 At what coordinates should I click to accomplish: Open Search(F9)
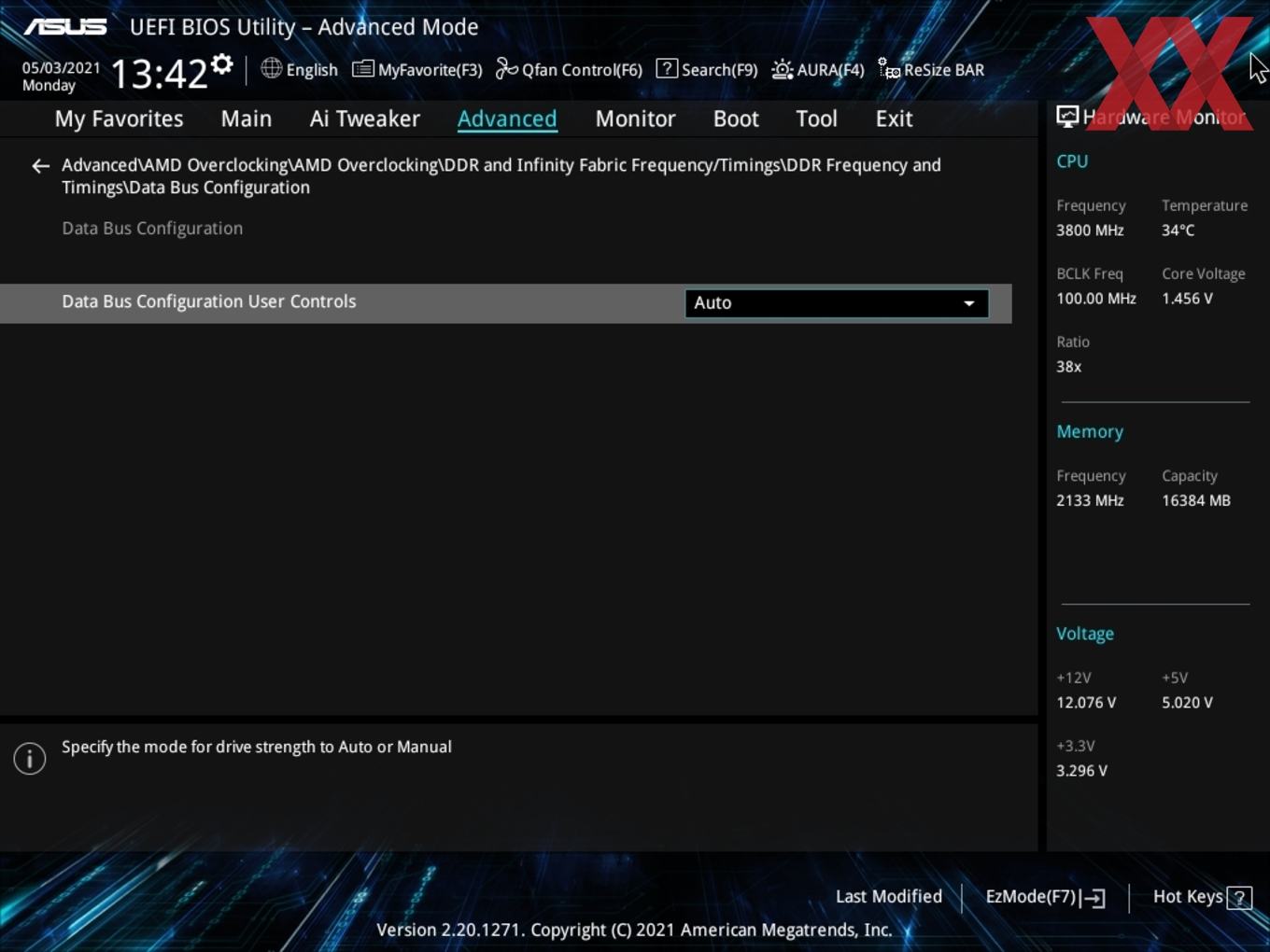[707, 70]
